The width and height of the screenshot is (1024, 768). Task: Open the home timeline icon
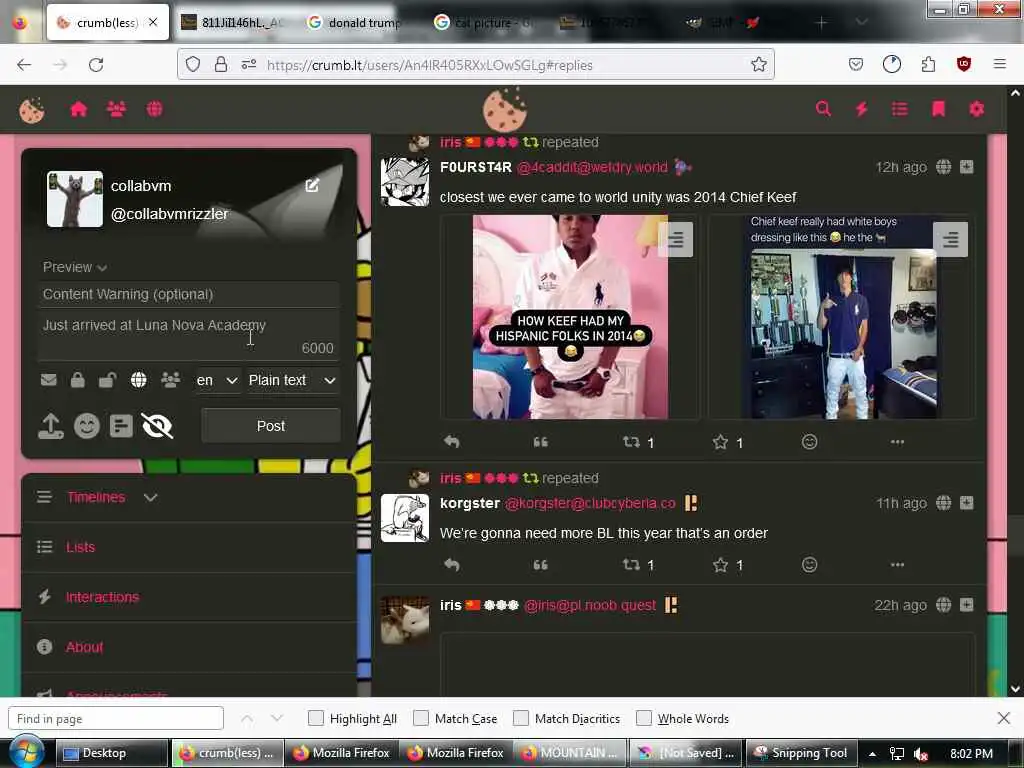[78, 109]
